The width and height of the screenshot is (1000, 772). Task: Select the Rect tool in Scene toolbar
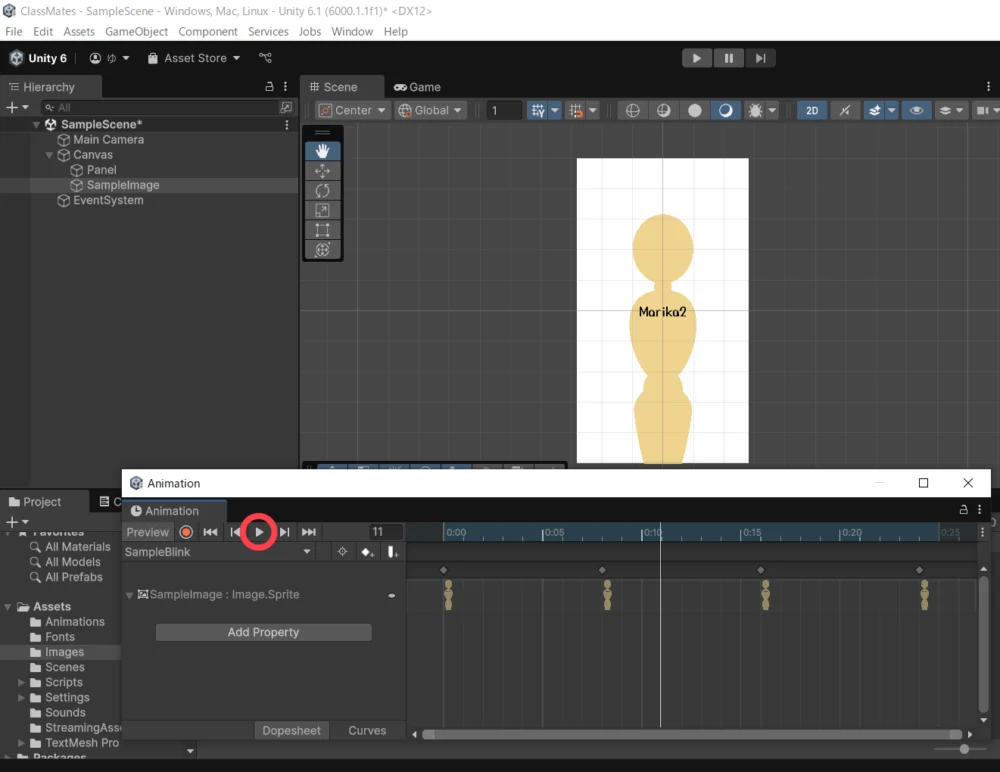point(322,230)
